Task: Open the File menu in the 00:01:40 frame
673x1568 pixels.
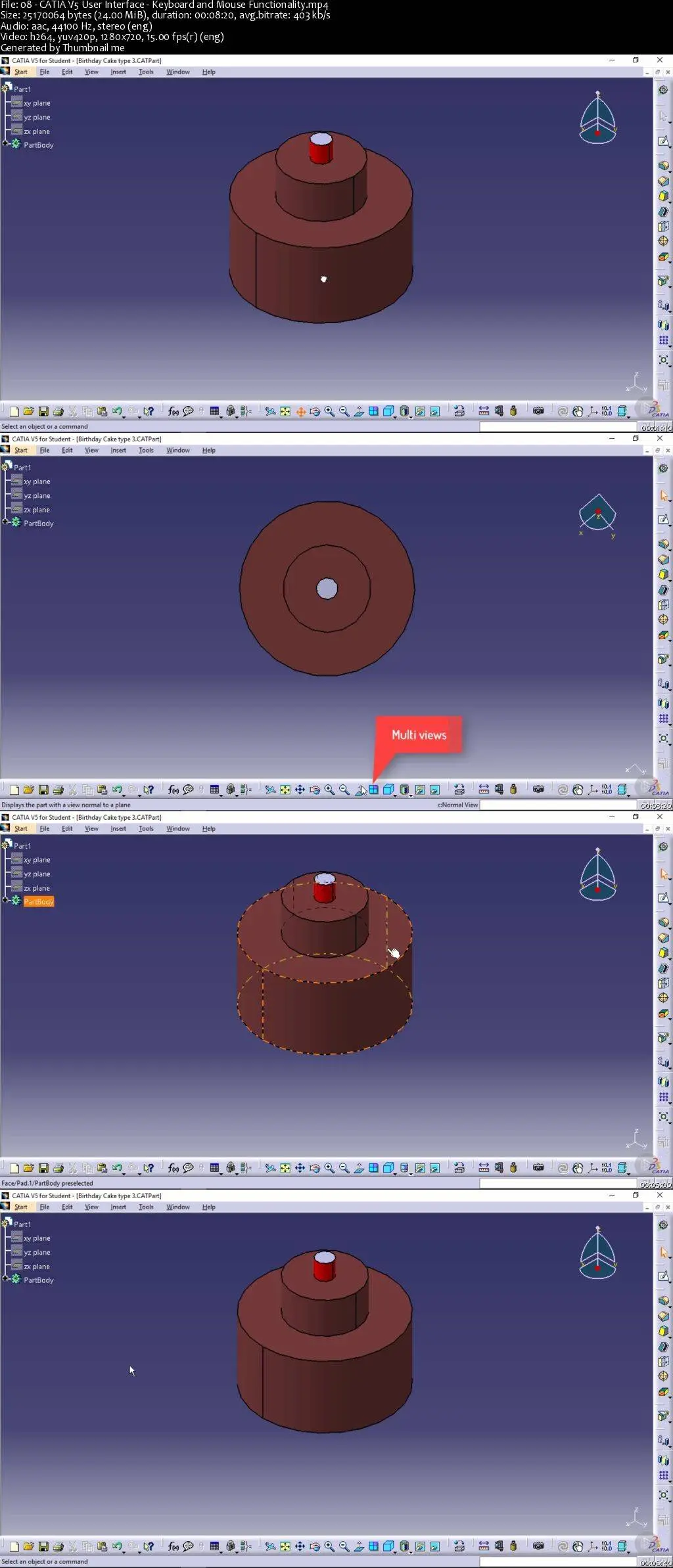Action: 45,72
